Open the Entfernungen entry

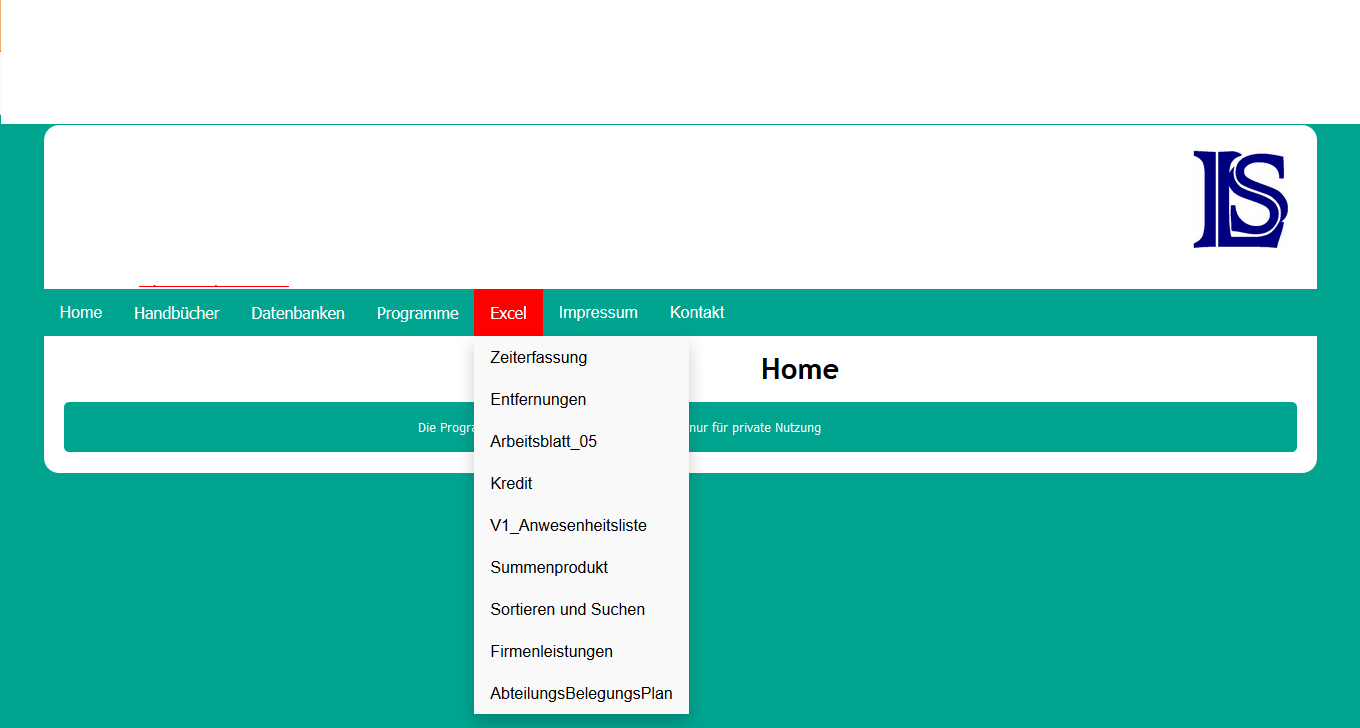[x=538, y=399]
